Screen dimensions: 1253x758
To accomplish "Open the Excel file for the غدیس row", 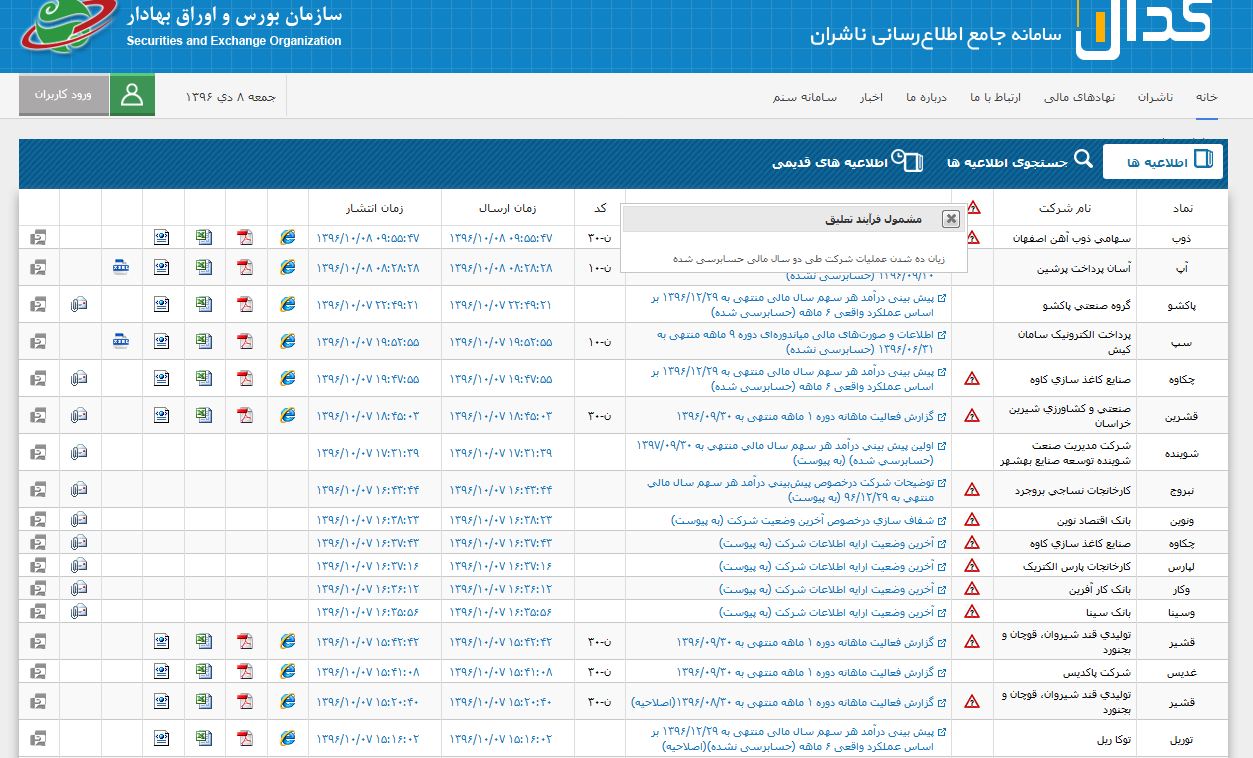I will point(204,671).
